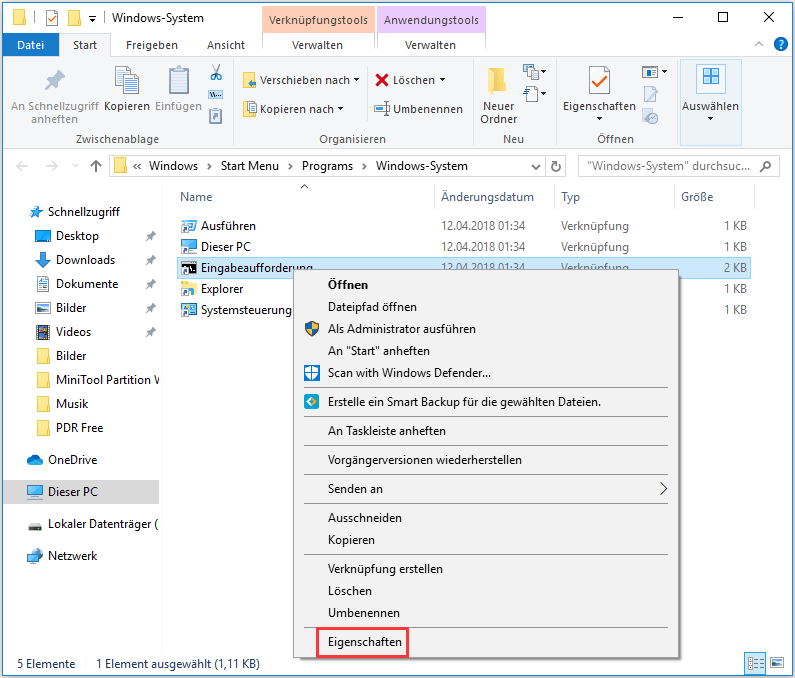This screenshot has width=795, height=678.
Task: Open Customize Quick Access Toolbar dropdown
Action: click(92, 19)
